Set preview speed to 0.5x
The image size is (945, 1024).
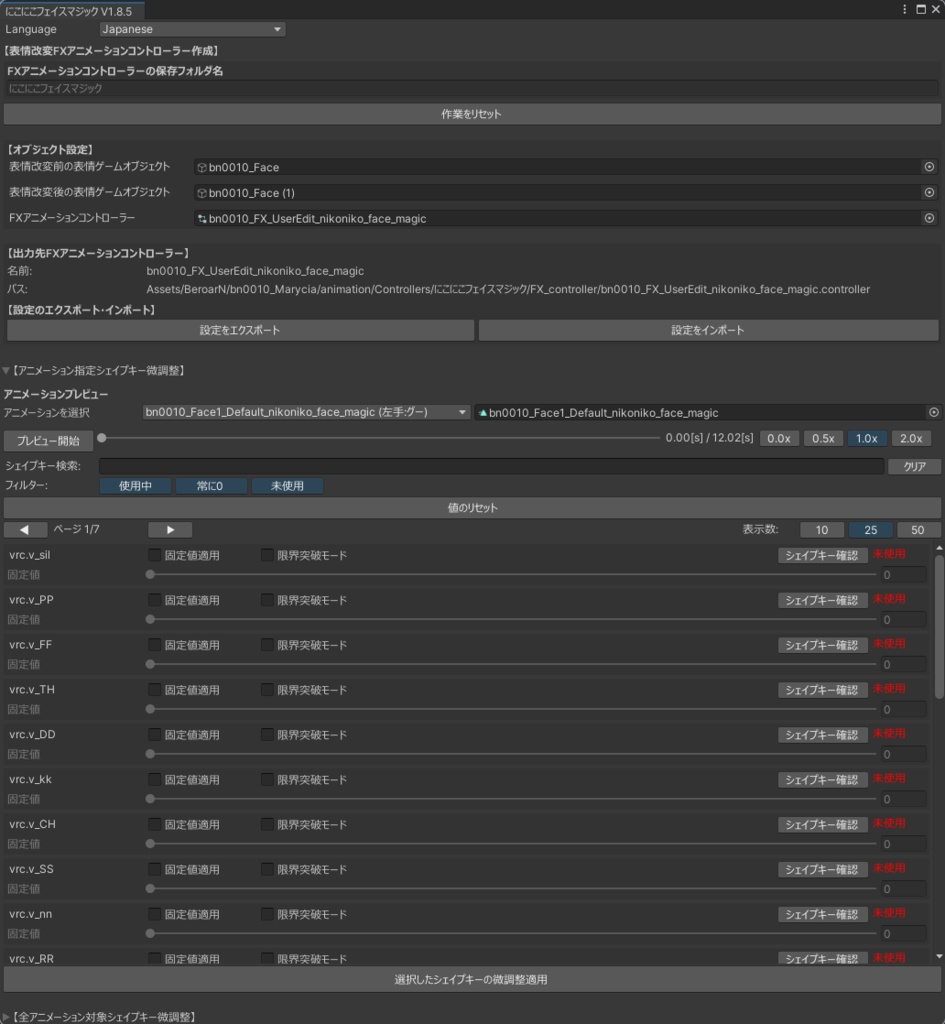coord(823,438)
